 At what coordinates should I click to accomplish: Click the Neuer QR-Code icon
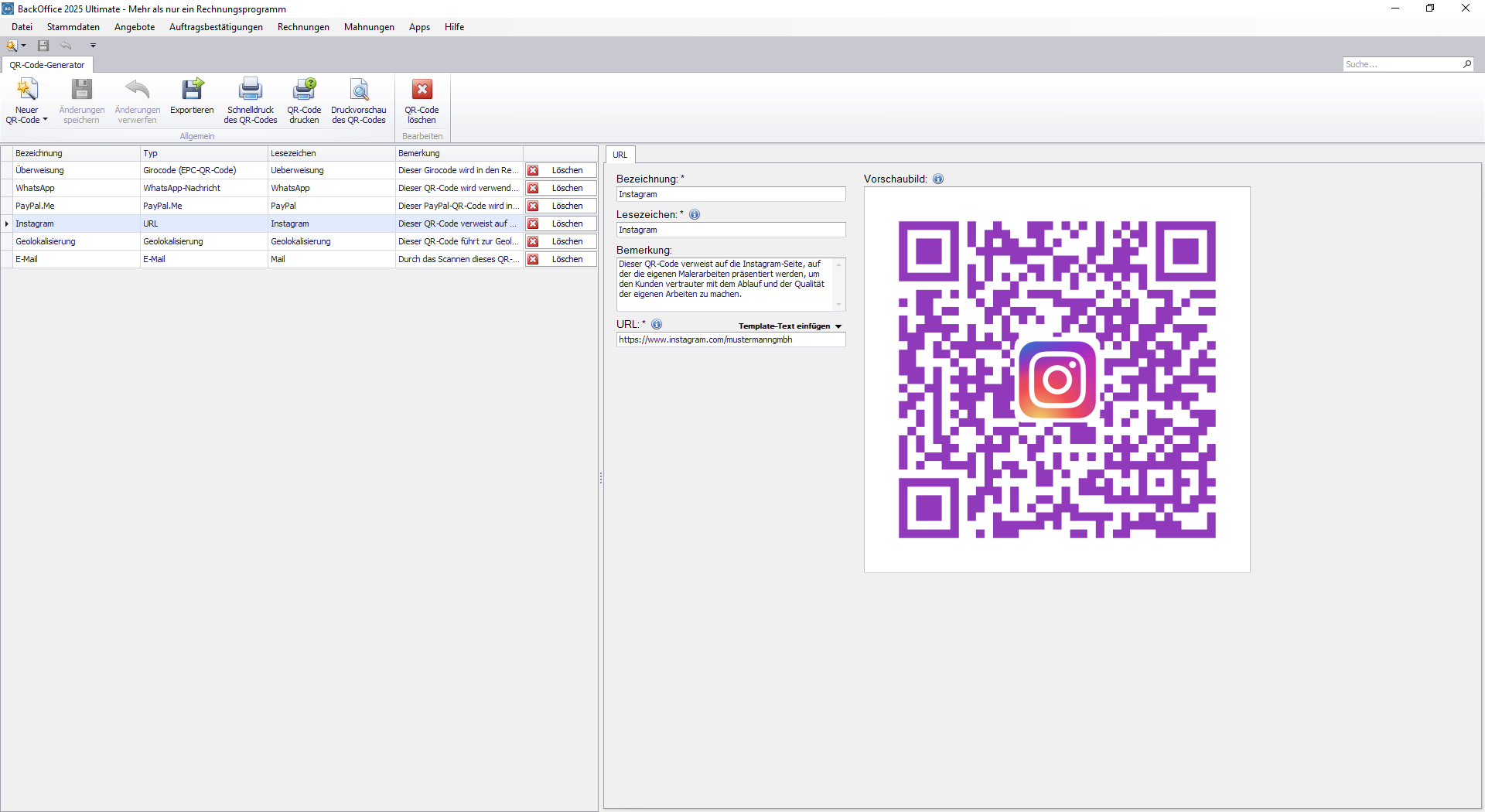27,90
